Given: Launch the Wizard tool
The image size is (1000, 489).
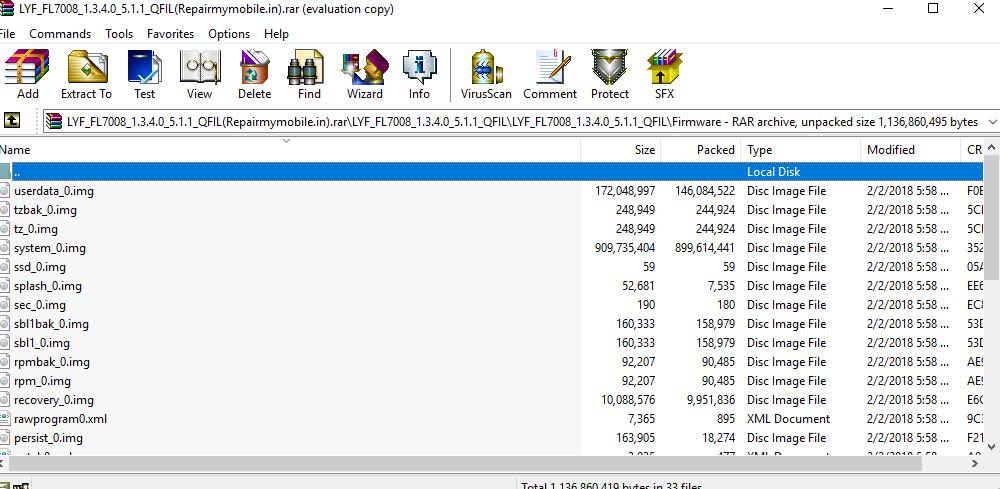Looking at the screenshot, I should click(x=364, y=75).
